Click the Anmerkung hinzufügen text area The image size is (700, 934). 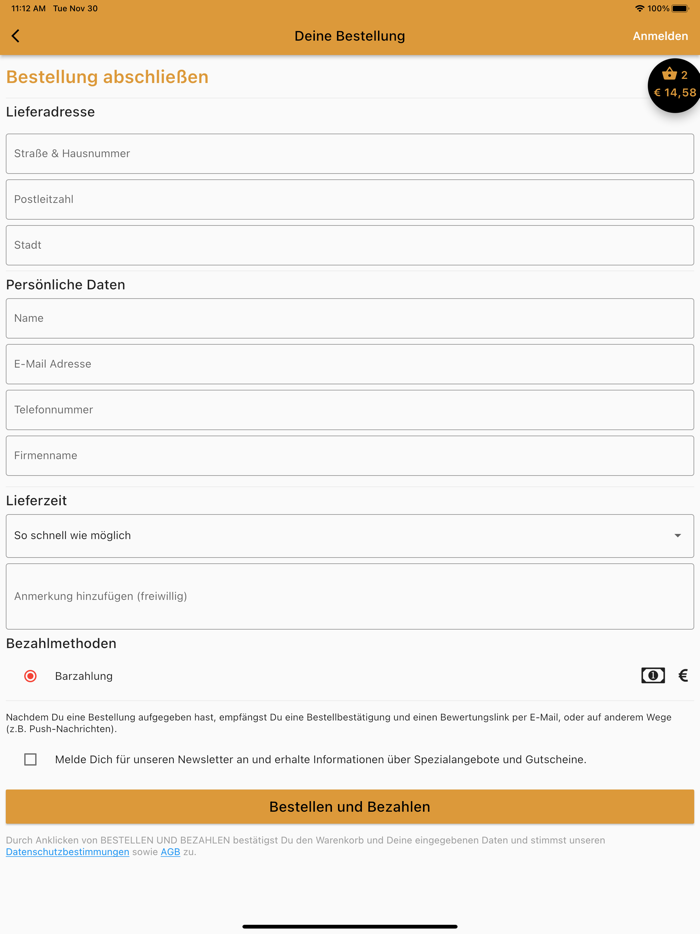[x=350, y=596]
